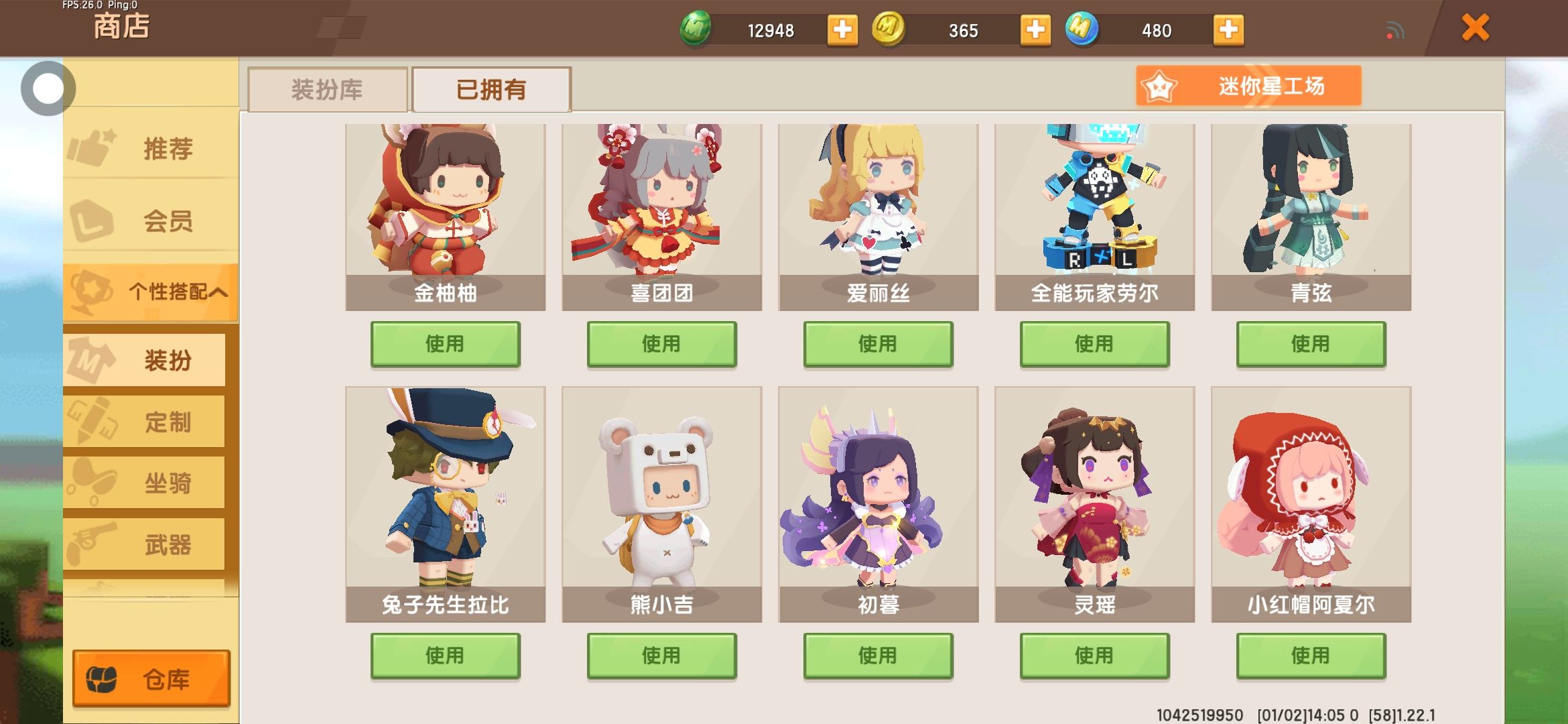This screenshot has height=724, width=1568.
Task: Open the 仓库 warehouse chest
Action: pos(151,678)
